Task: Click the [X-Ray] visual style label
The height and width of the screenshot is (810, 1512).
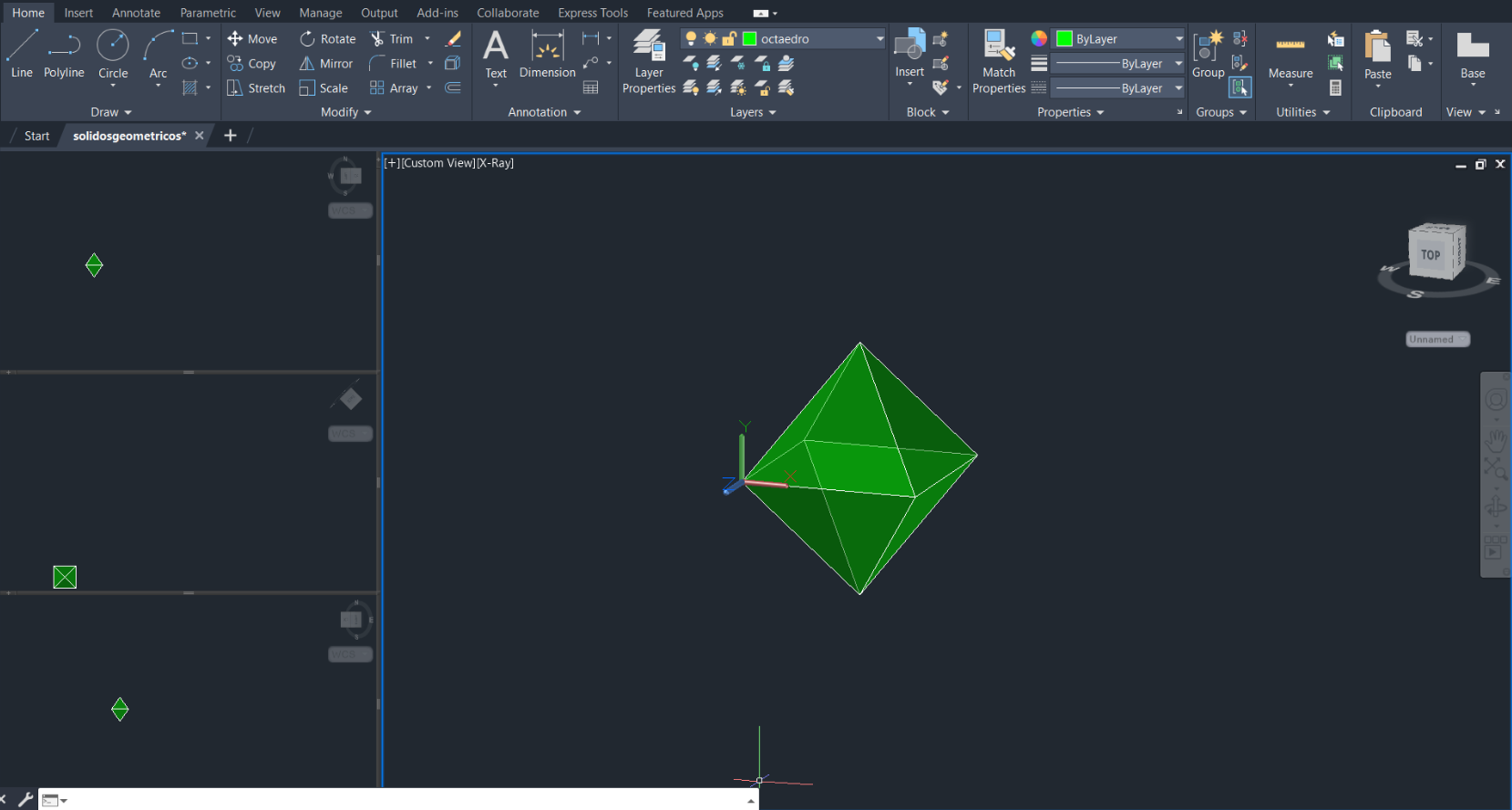Action: 496,163
